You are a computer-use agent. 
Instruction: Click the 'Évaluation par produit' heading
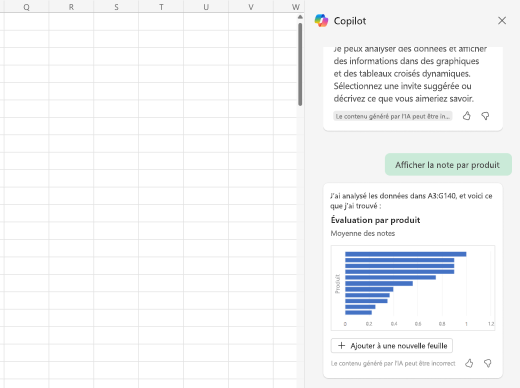pos(375,220)
